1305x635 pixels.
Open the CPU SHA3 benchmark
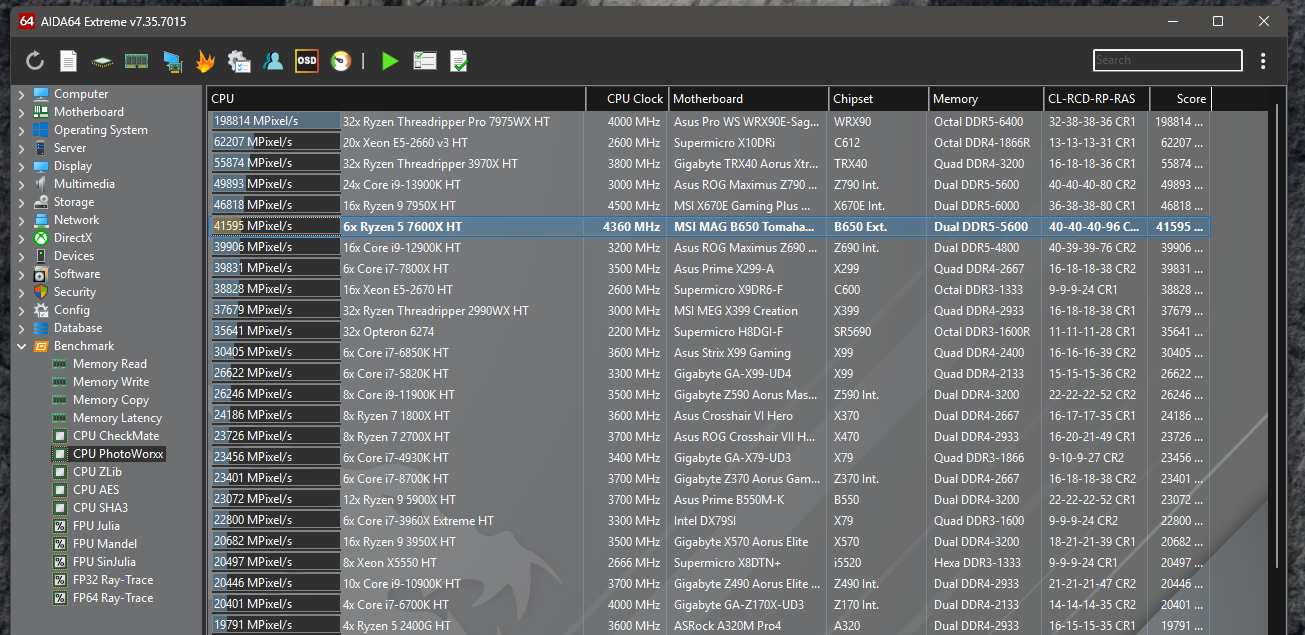tap(100, 508)
